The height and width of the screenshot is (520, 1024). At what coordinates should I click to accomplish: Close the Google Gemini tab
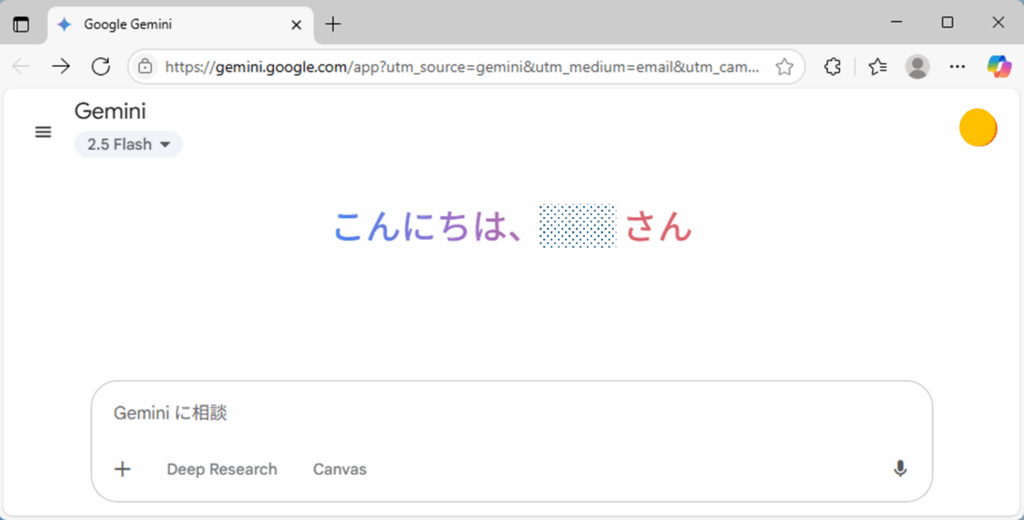(x=296, y=25)
